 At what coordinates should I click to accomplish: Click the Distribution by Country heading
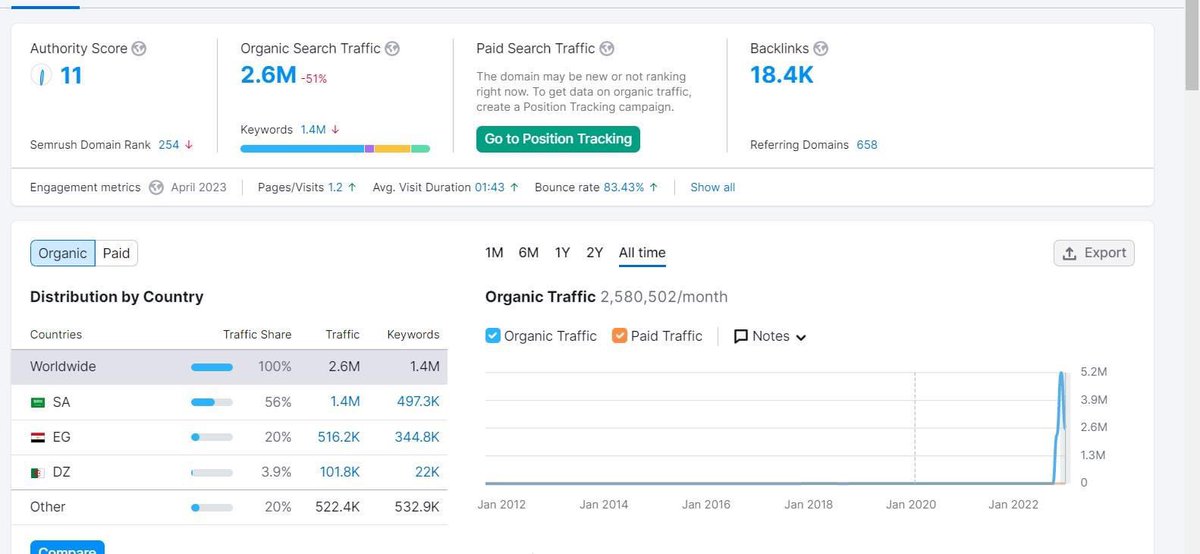(x=117, y=297)
